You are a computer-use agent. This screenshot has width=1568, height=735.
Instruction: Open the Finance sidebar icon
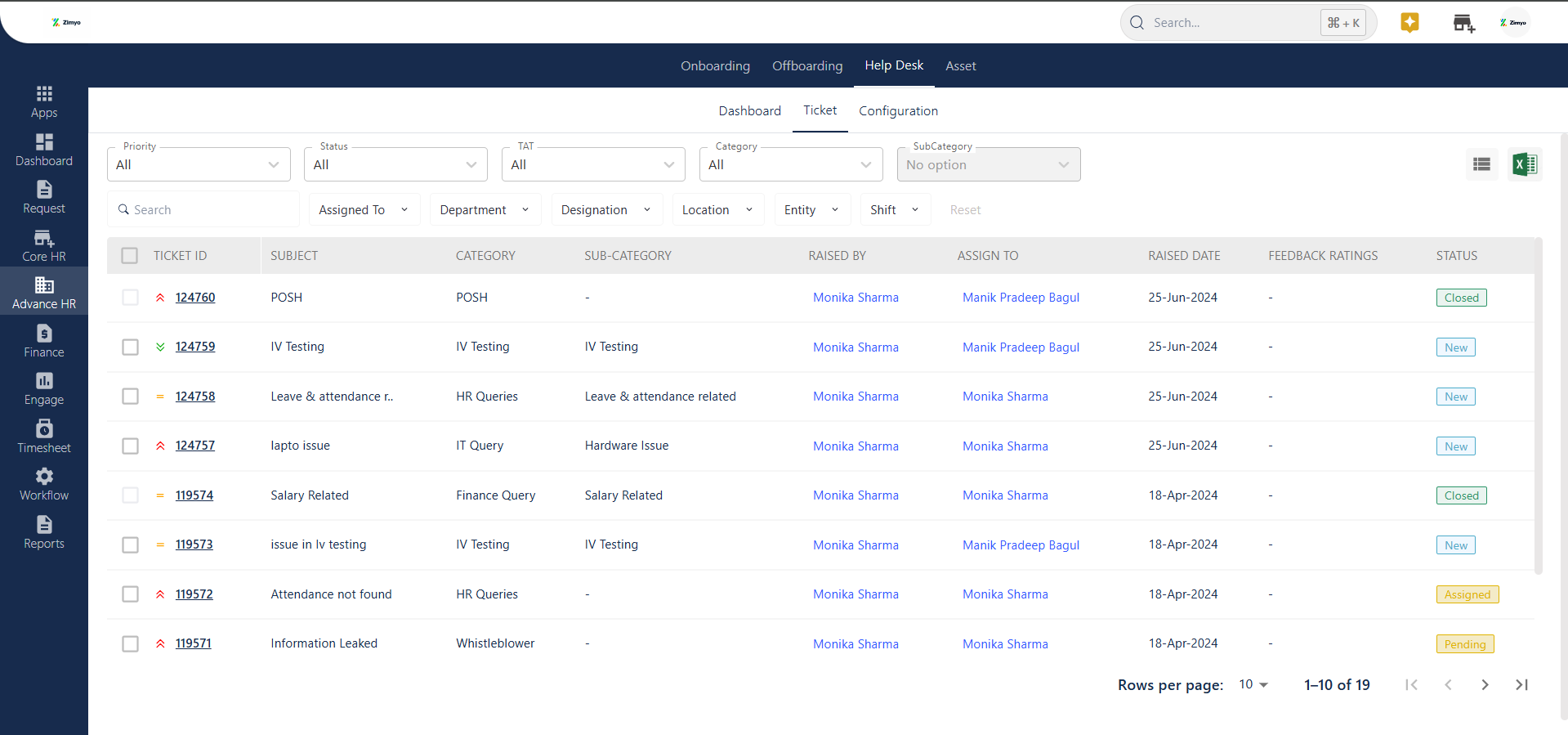[x=44, y=334]
